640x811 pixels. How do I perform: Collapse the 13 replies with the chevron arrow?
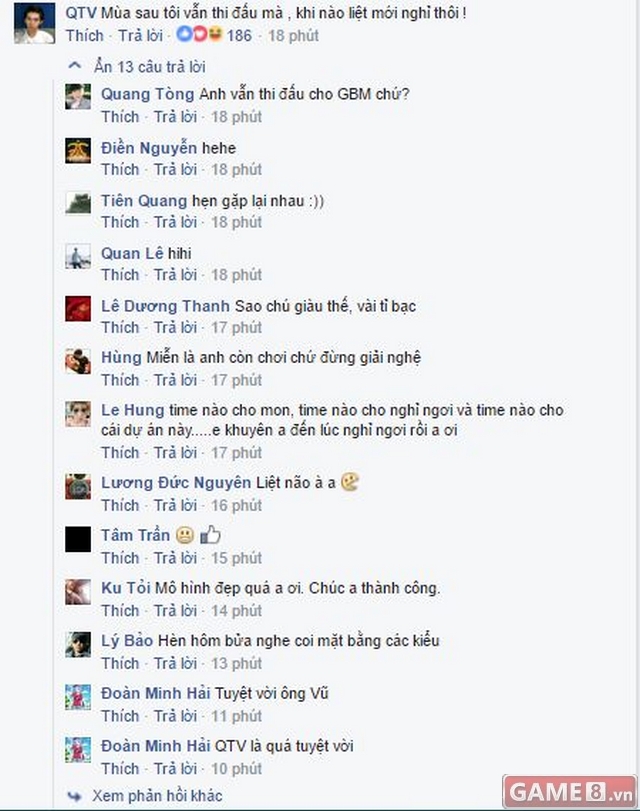75,66
